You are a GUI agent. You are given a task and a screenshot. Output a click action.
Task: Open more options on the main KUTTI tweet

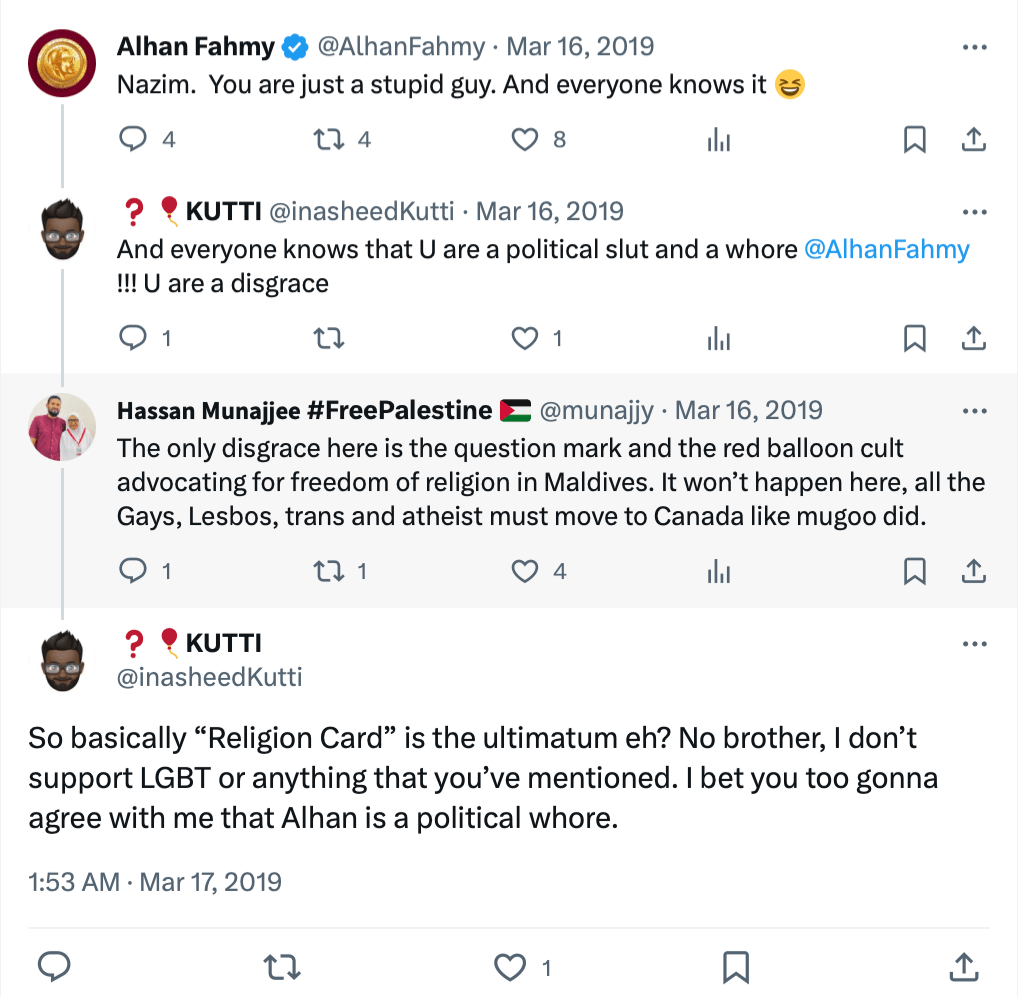click(x=973, y=643)
